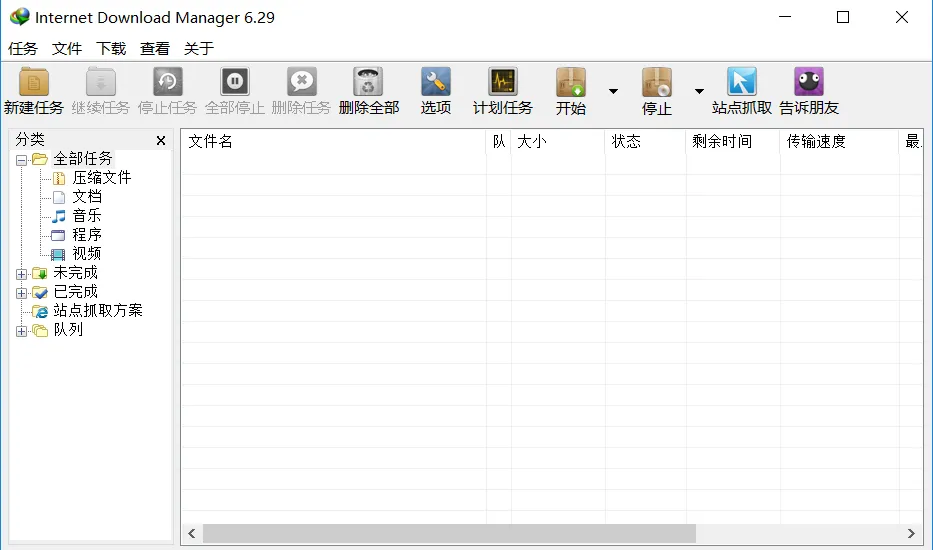Open the 计划任务 scheduler icon
Screen dimensions: 933x550
[x=503, y=82]
